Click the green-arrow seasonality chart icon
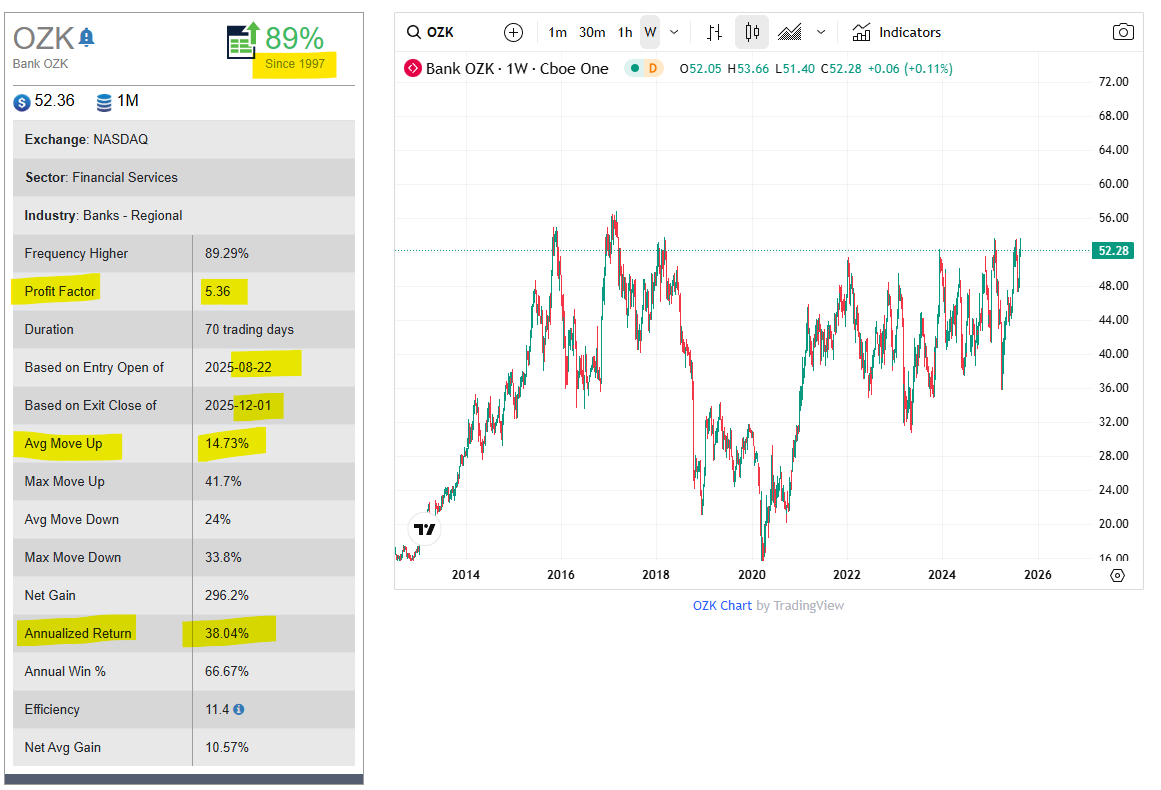 244,40
